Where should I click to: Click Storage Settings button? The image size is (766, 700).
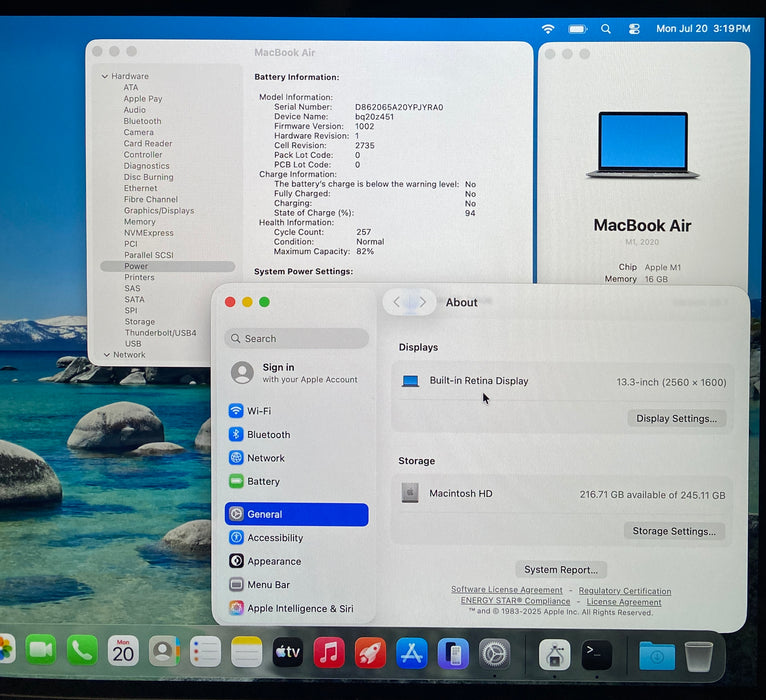(674, 531)
